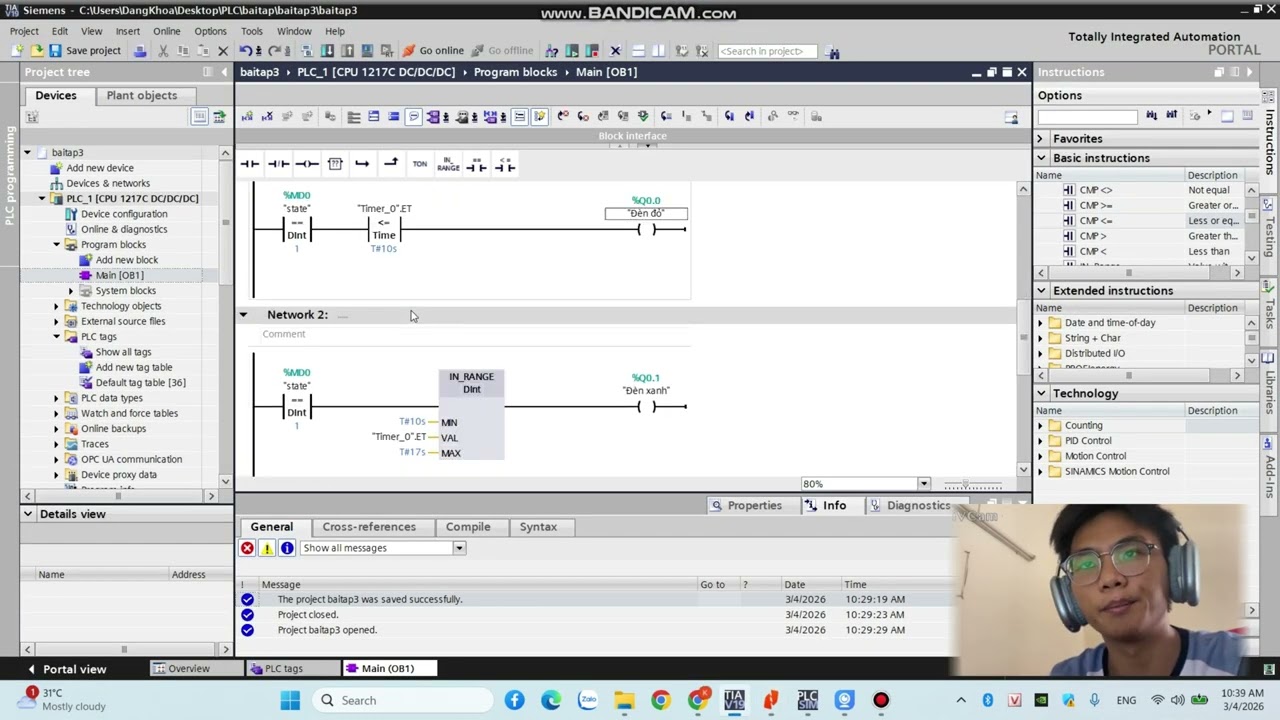Click the Windows Start button

coord(290,700)
